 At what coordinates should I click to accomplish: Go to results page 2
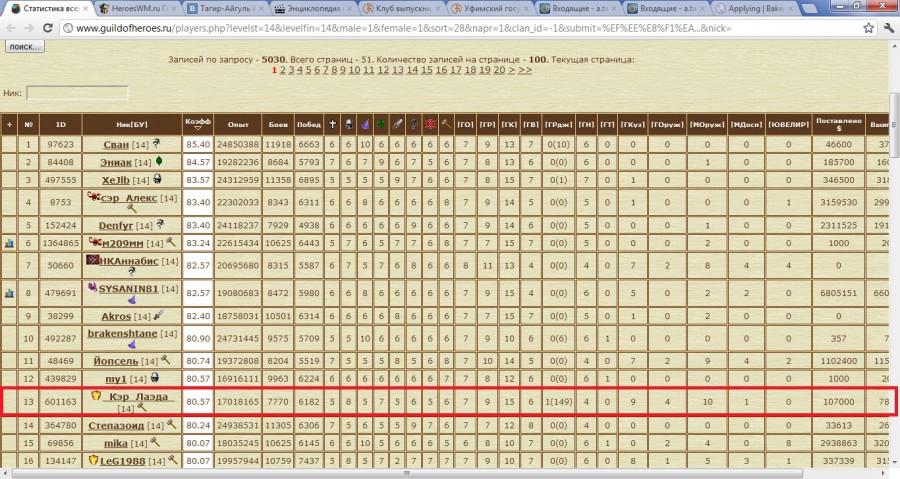point(283,70)
